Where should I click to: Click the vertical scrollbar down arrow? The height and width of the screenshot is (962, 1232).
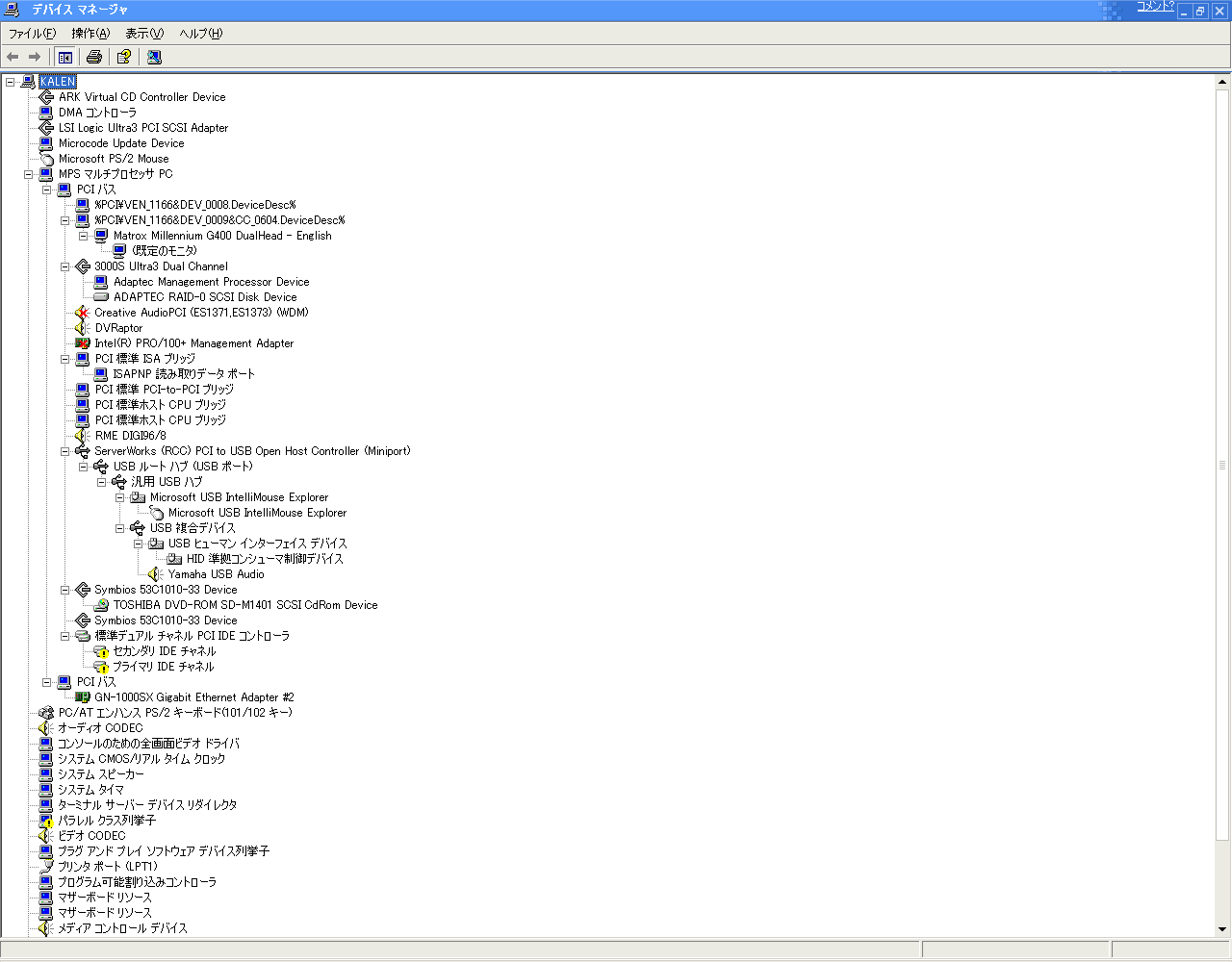point(1223,929)
